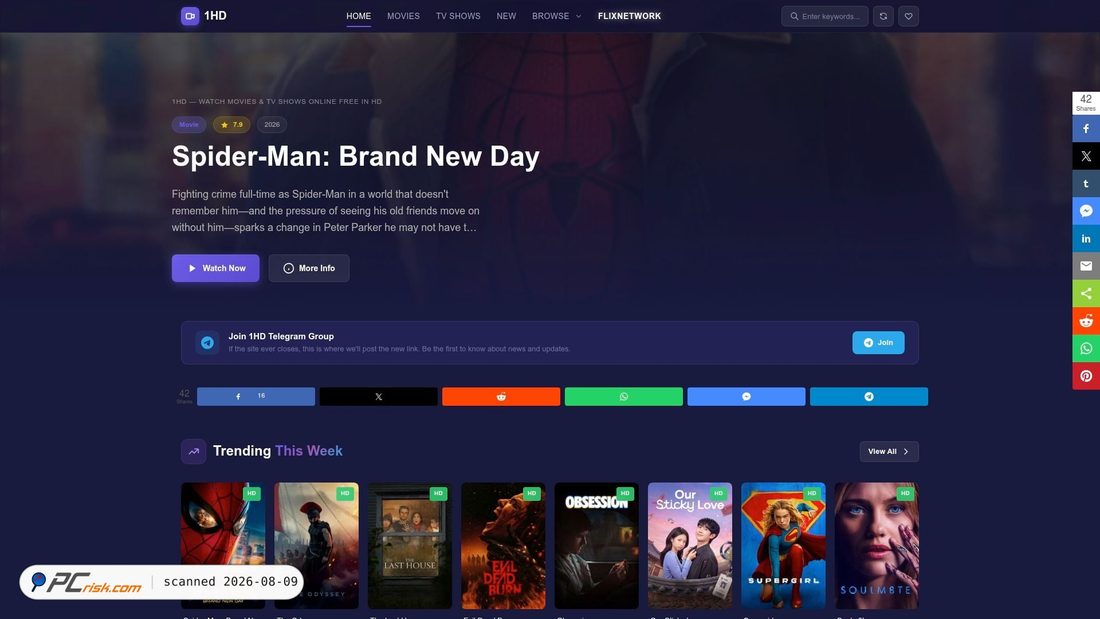Share via Messenger from side bar
The width and height of the screenshot is (1100, 619).
point(1086,211)
